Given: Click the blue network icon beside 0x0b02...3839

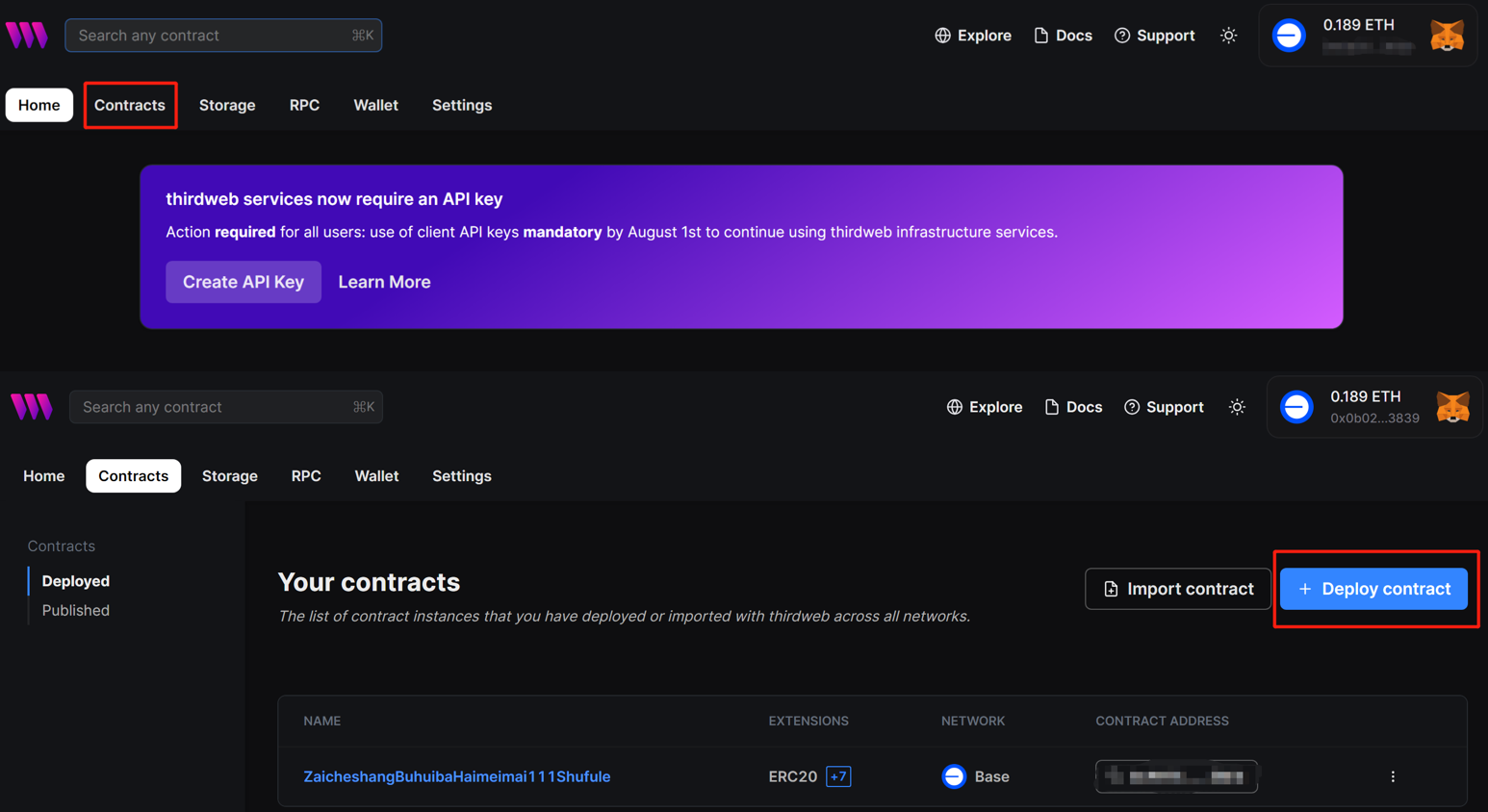Looking at the screenshot, I should click(1296, 407).
